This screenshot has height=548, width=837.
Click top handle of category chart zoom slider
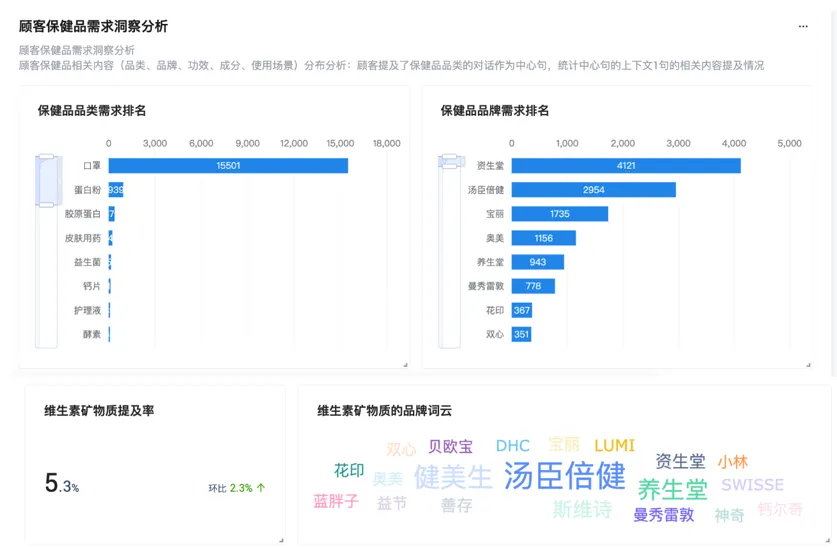46,157
